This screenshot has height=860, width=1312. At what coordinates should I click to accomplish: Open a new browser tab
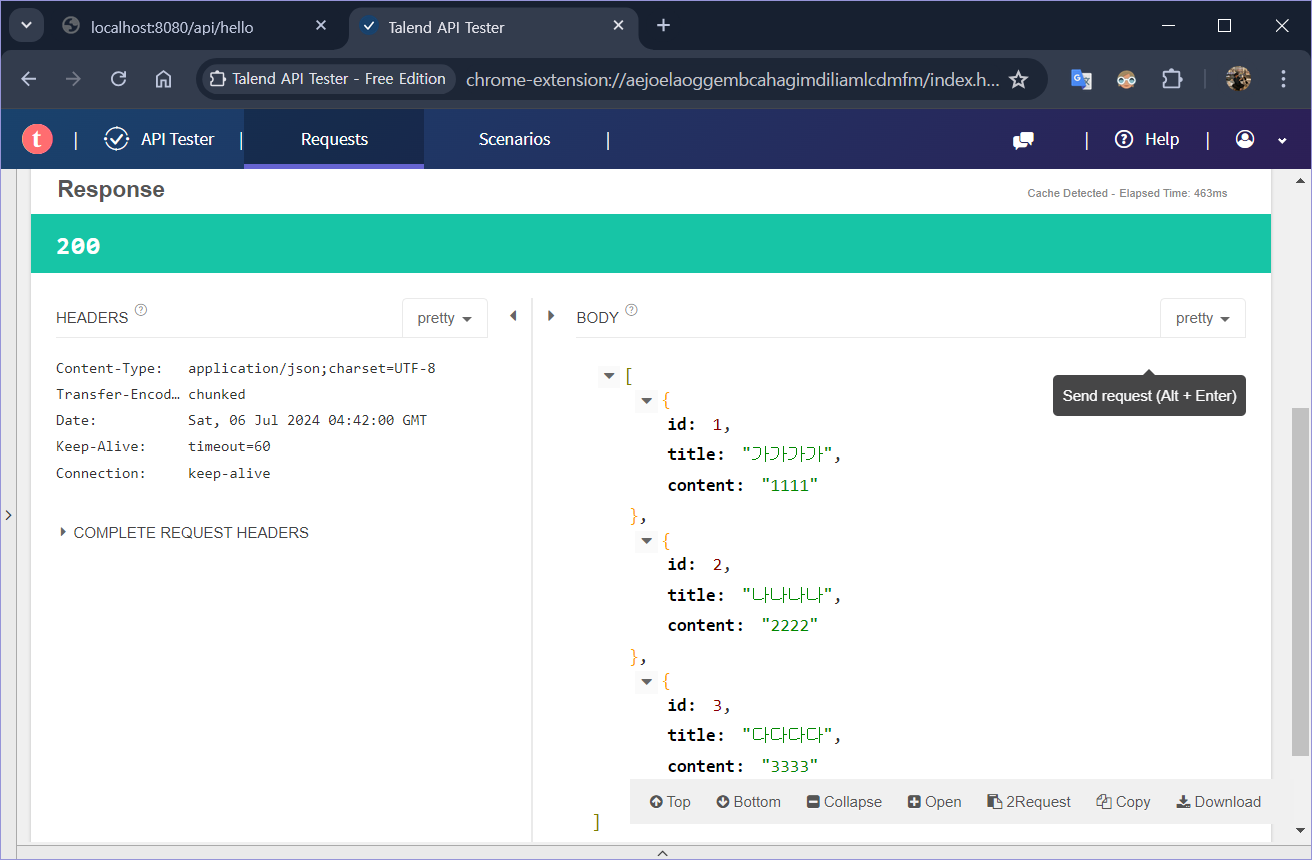(x=663, y=26)
